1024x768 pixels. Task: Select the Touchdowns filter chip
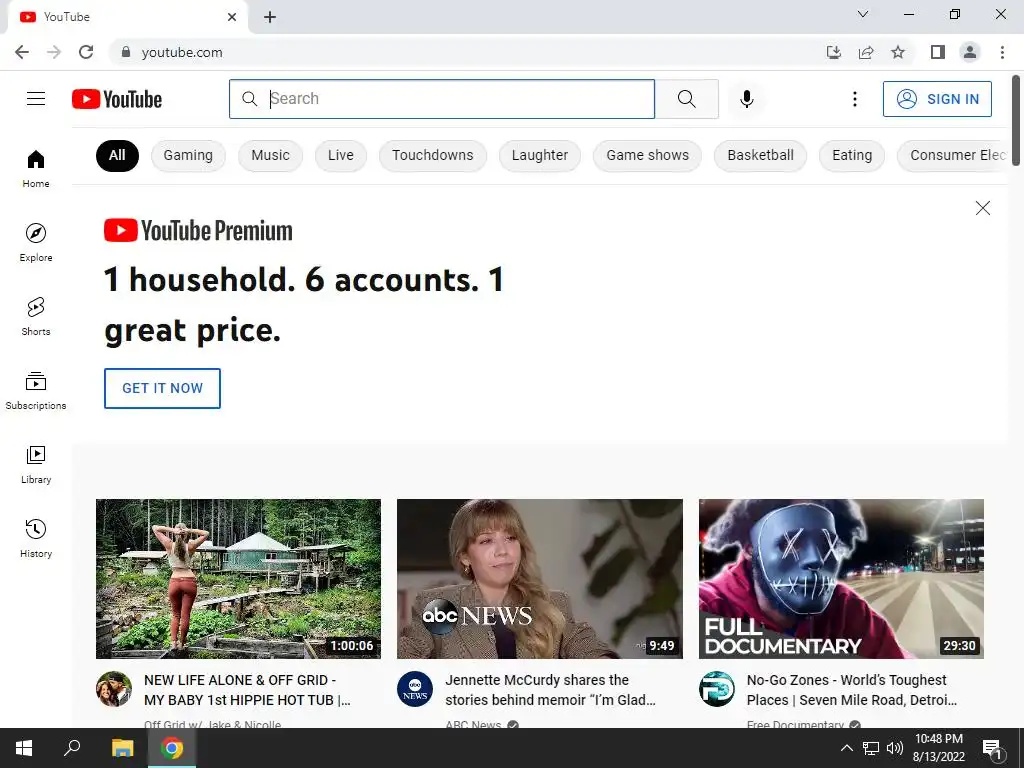click(x=432, y=155)
